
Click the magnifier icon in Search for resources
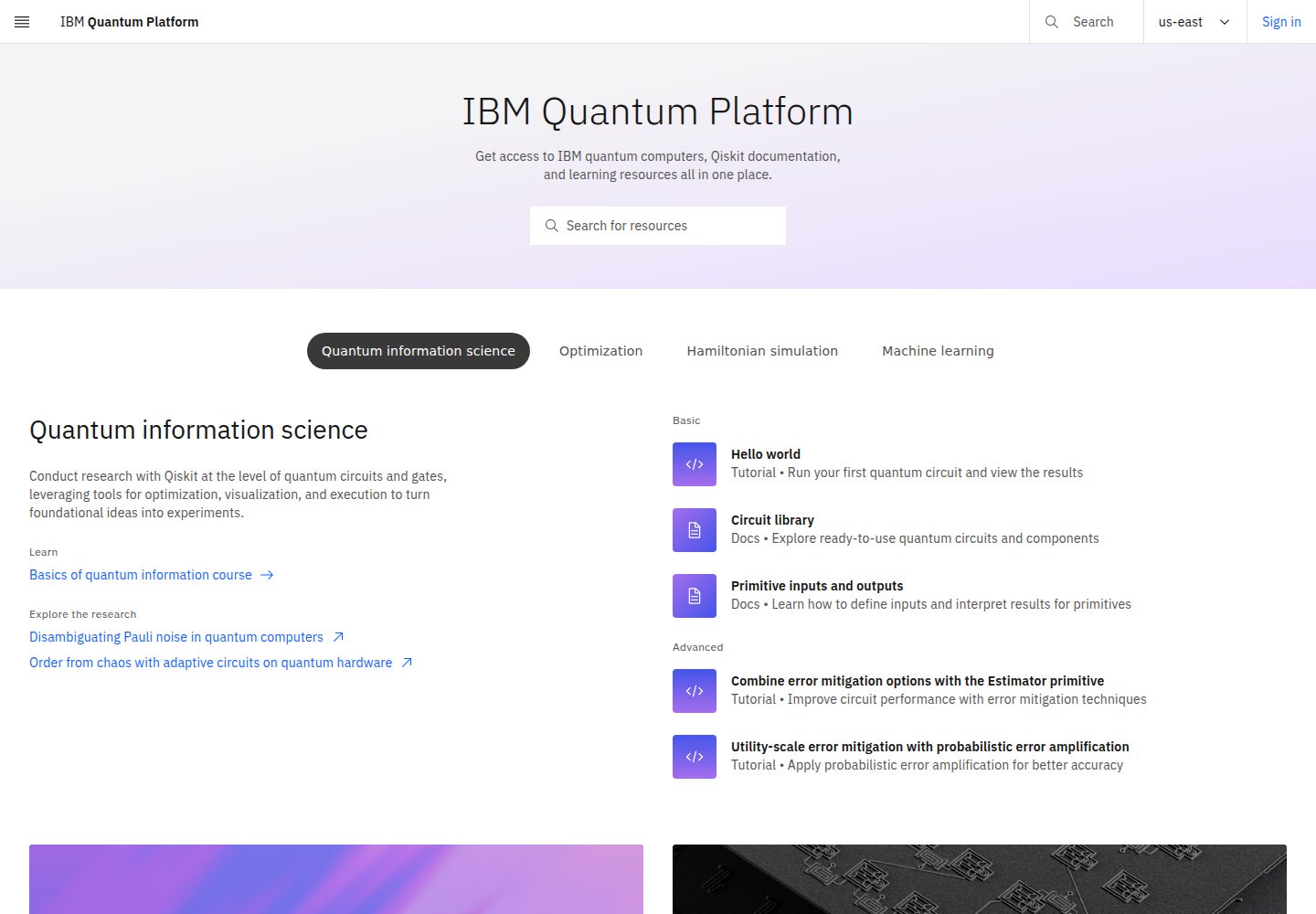(552, 226)
